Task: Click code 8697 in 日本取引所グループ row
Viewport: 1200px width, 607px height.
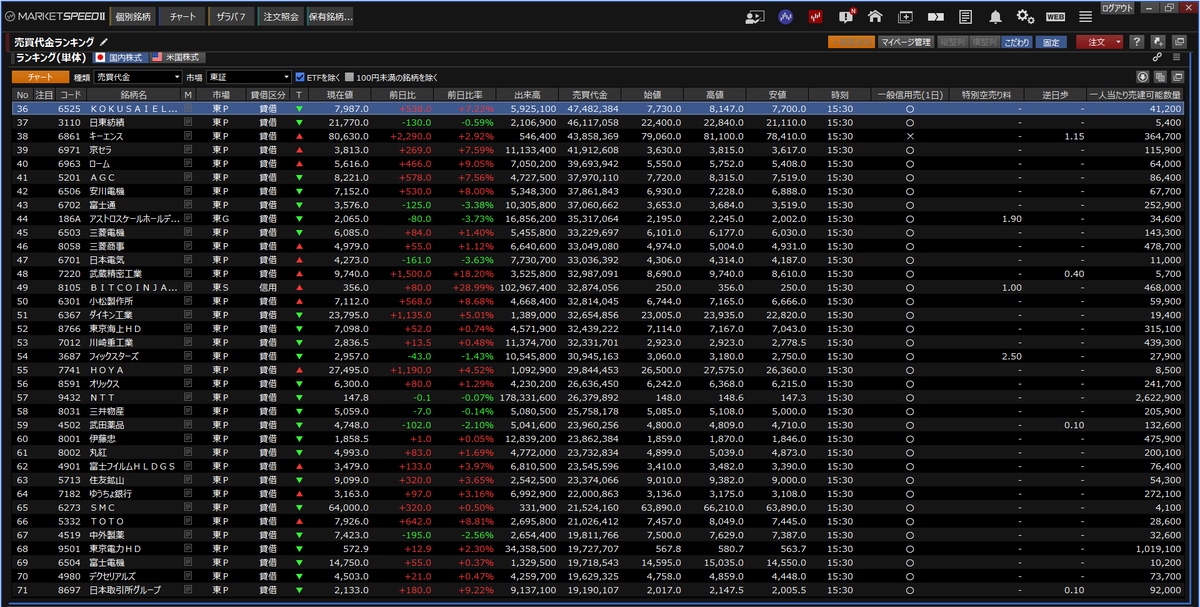Action: 69,589
